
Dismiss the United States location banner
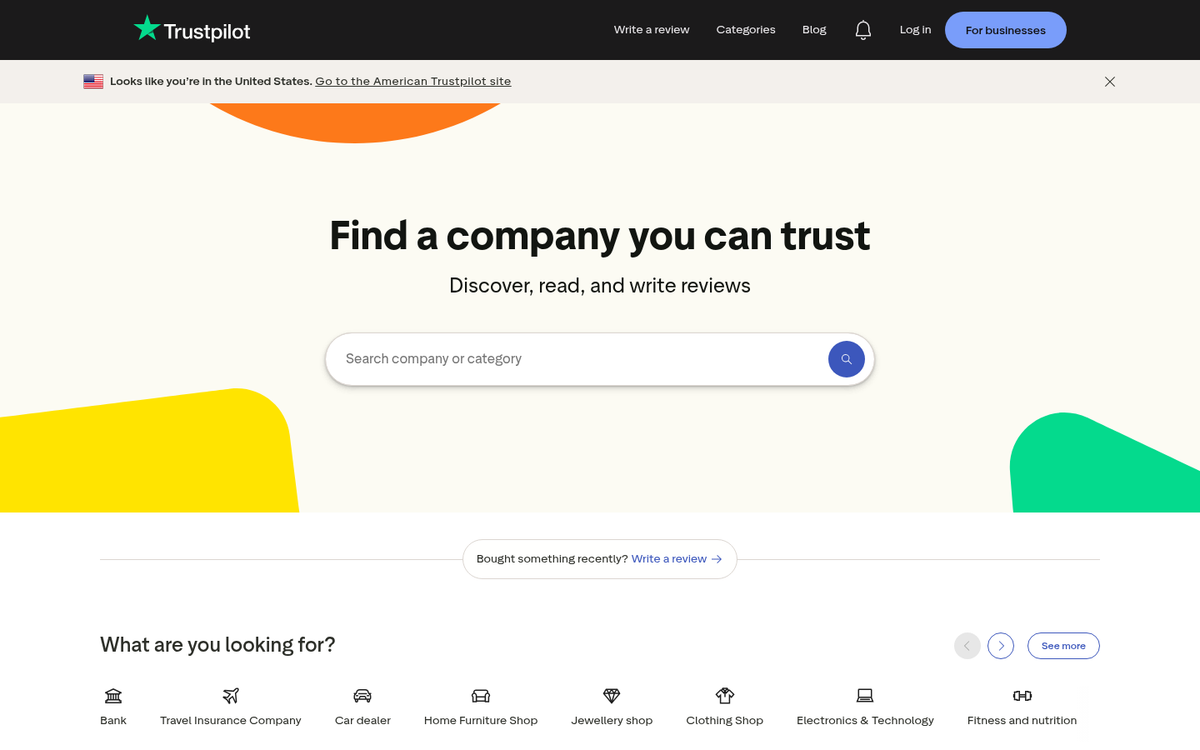[x=1109, y=81]
